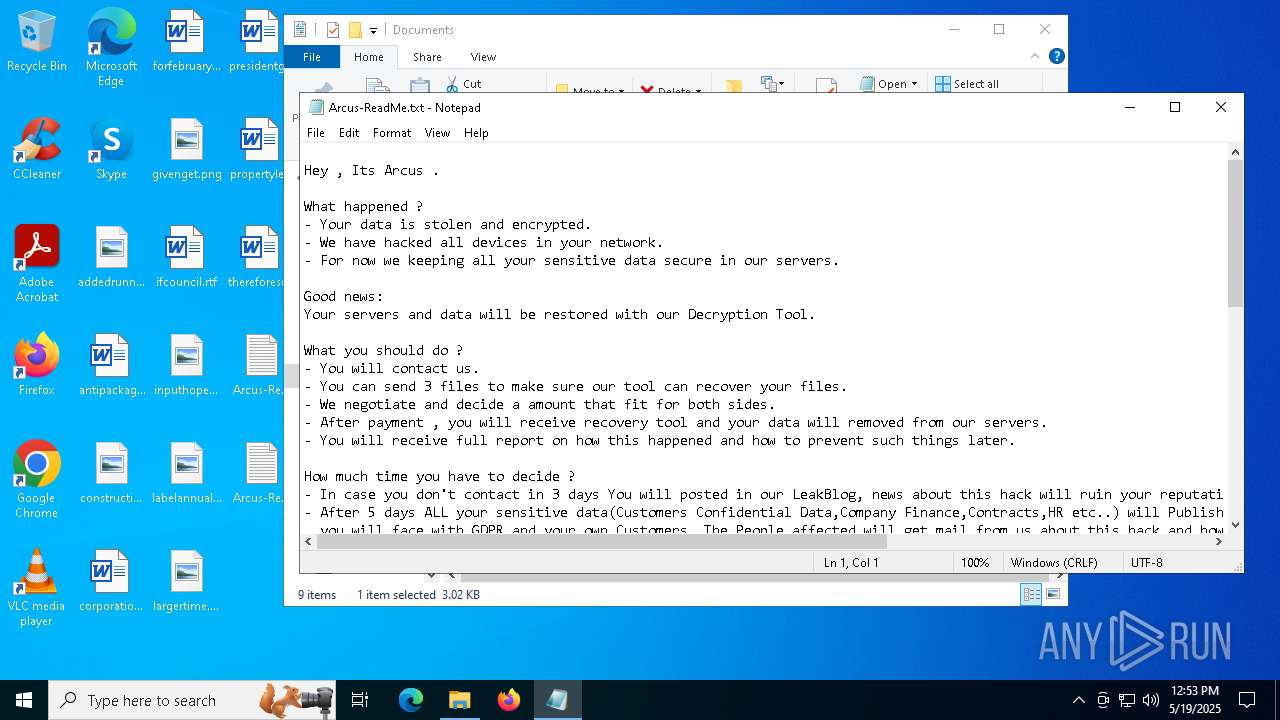The width and height of the screenshot is (1280, 720).
Task: Open Recycle Bin desktop icon
Action: click(x=37, y=41)
